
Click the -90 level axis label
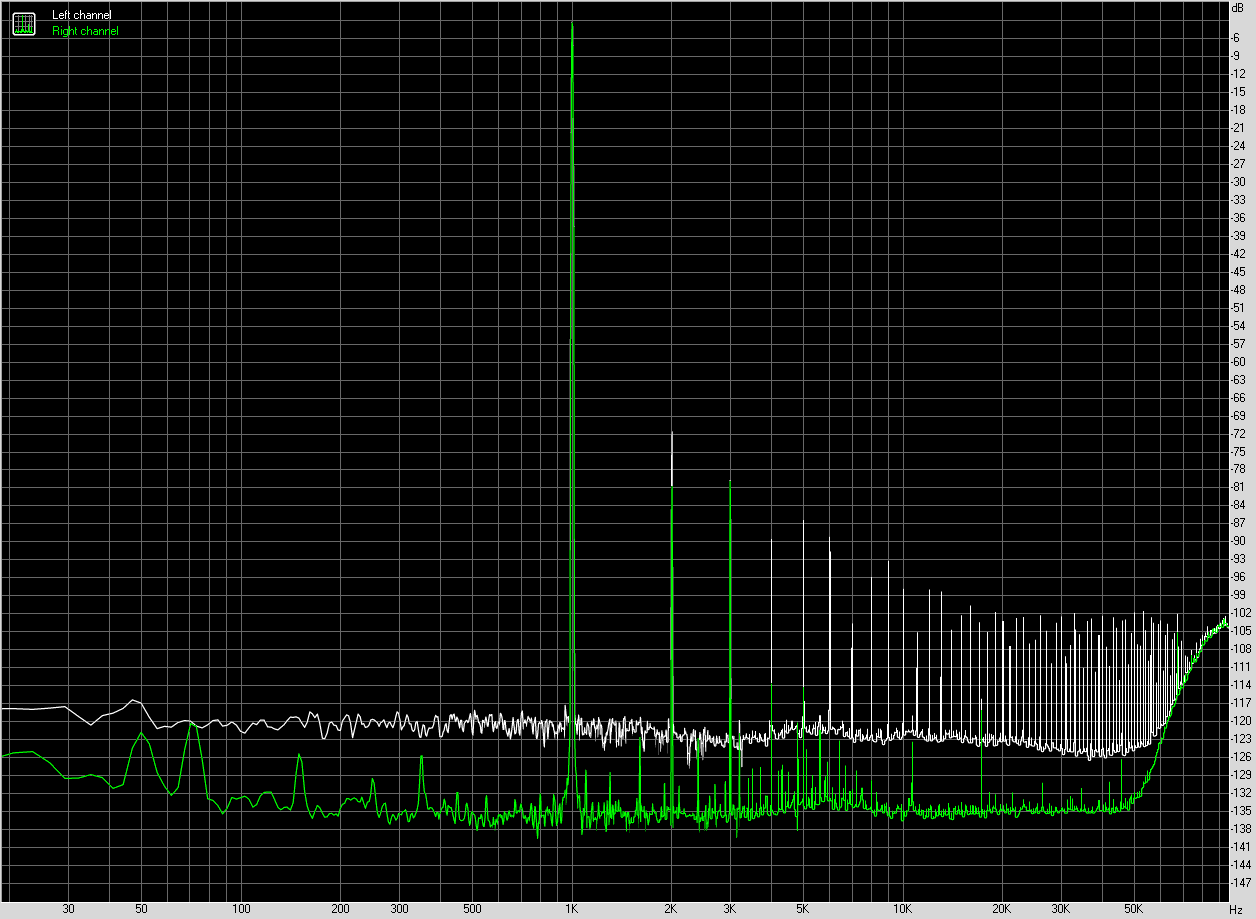pyautogui.click(x=1237, y=541)
